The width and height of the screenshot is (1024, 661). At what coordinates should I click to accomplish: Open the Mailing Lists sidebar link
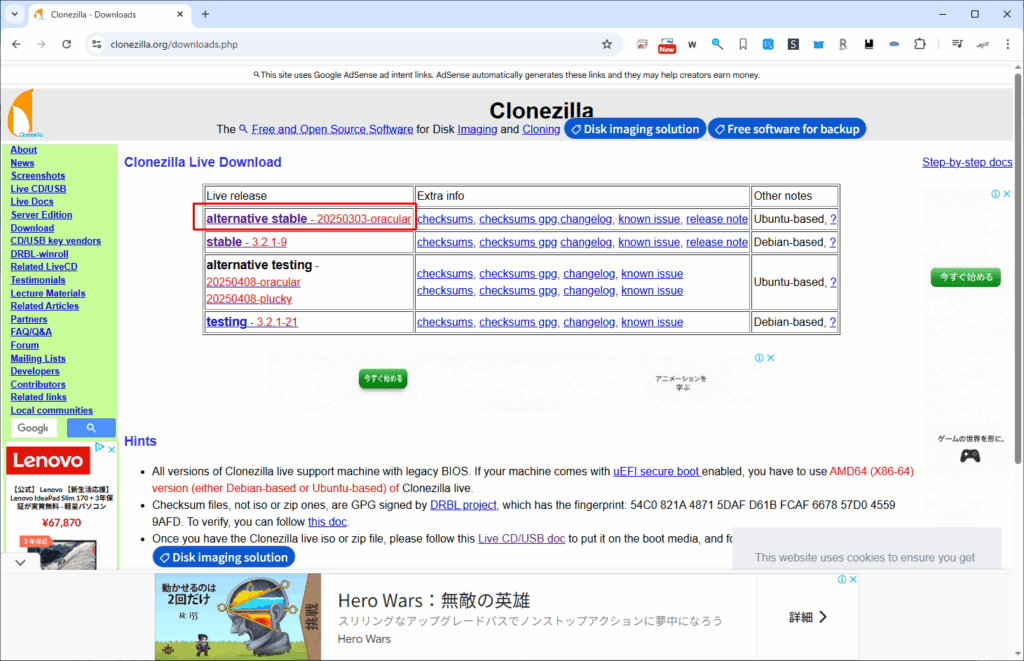coord(38,358)
